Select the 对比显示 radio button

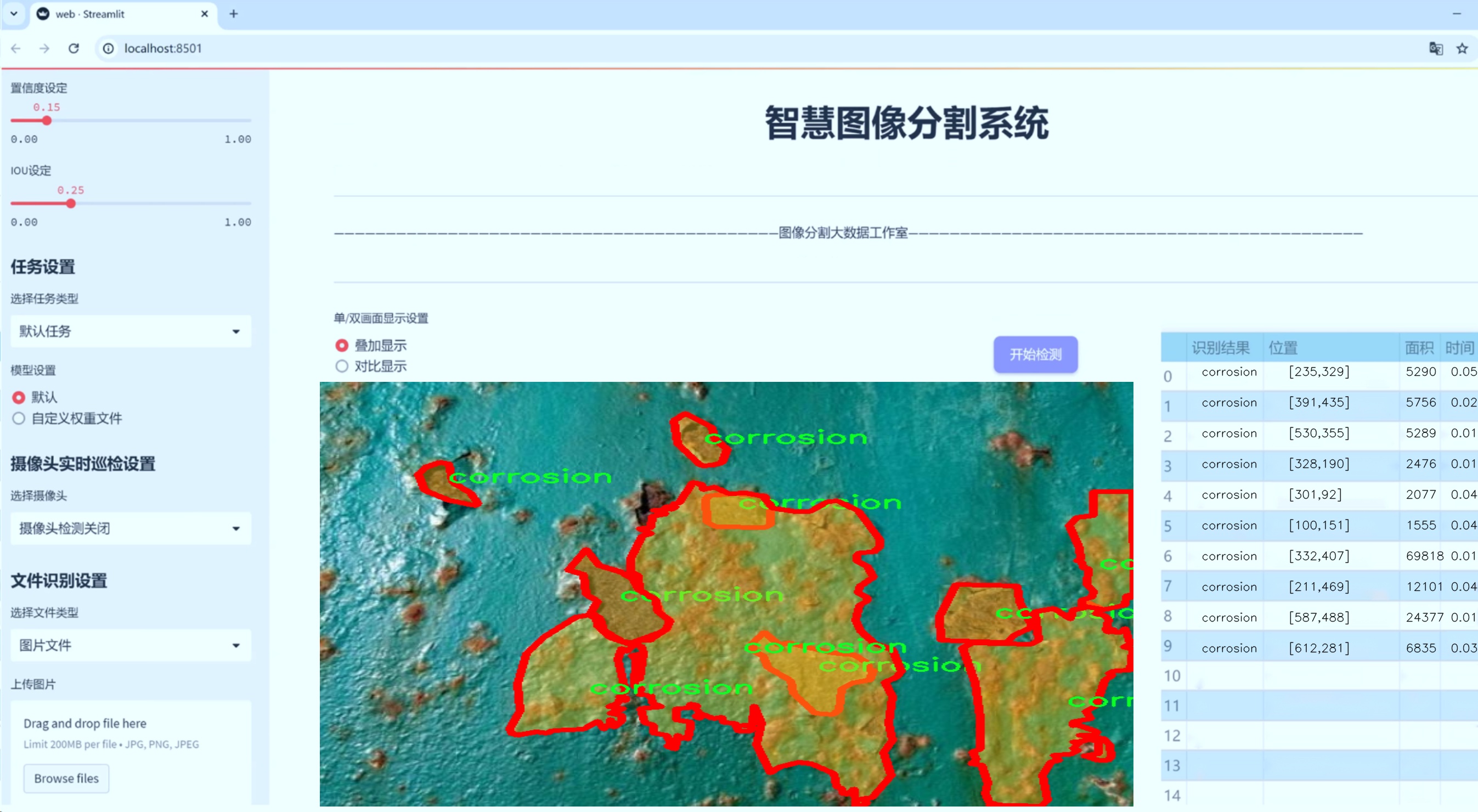click(x=342, y=366)
